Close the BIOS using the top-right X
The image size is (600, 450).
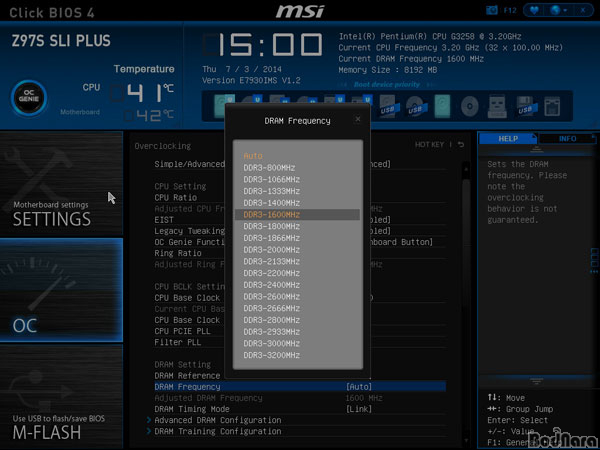tap(583, 10)
